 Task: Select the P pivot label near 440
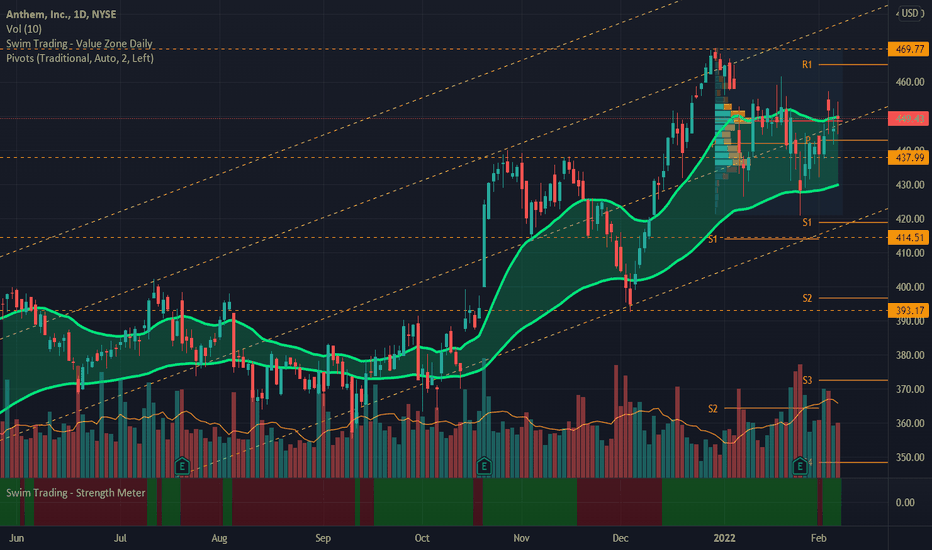pos(808,140)
